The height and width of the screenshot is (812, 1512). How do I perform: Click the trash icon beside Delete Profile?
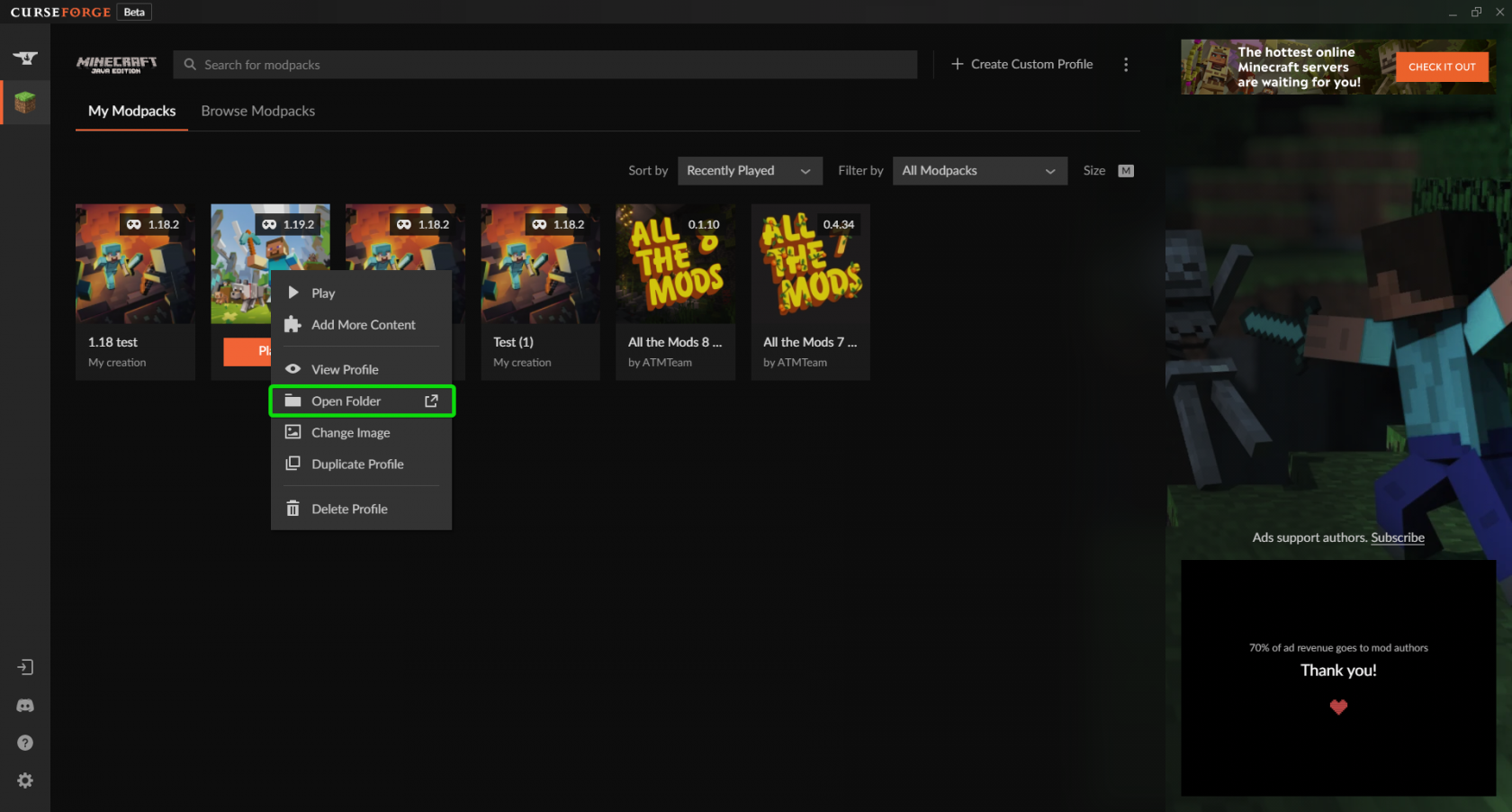(x=292, y=509)
